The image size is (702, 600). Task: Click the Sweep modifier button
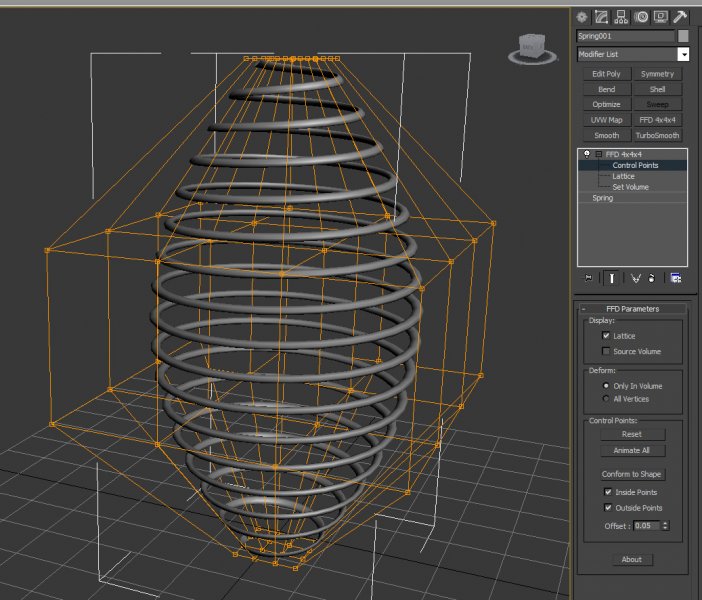point(657,104)
